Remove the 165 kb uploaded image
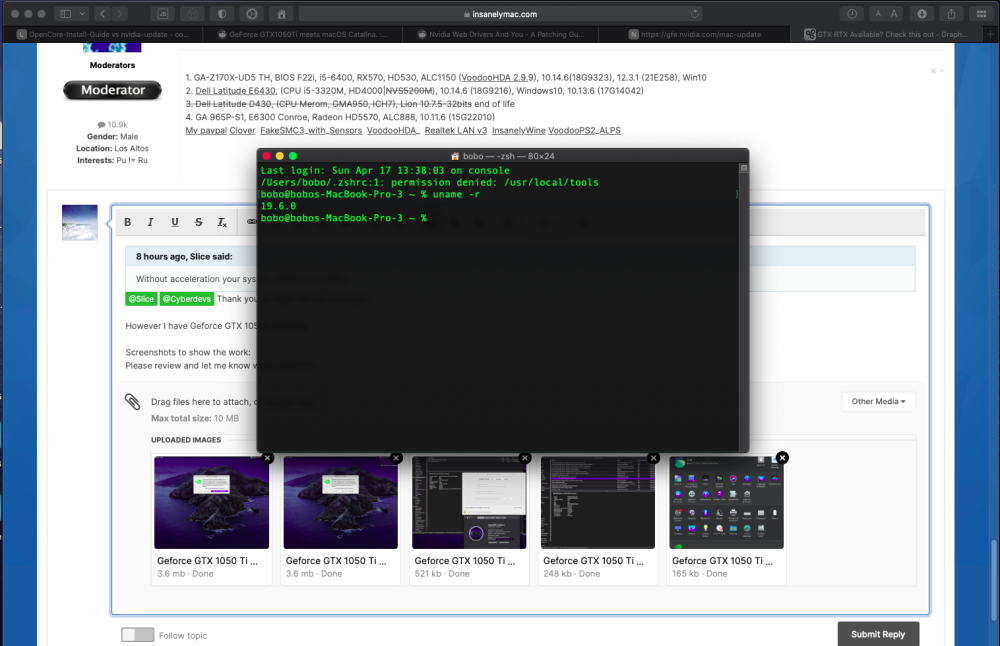Screen dimensions: 1000x646 point(783,458)
